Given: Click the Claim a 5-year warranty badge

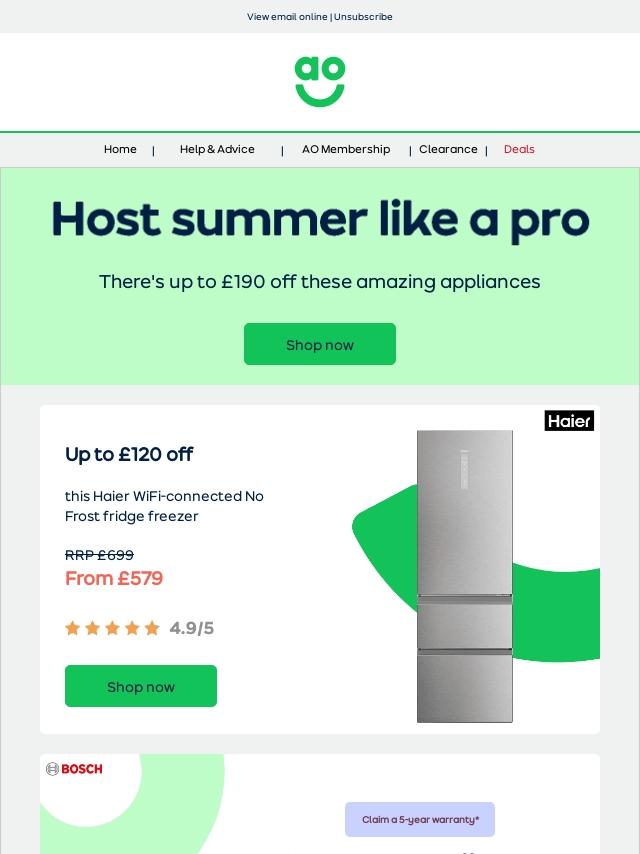Looking at the screenshot, I should (420, 819).
